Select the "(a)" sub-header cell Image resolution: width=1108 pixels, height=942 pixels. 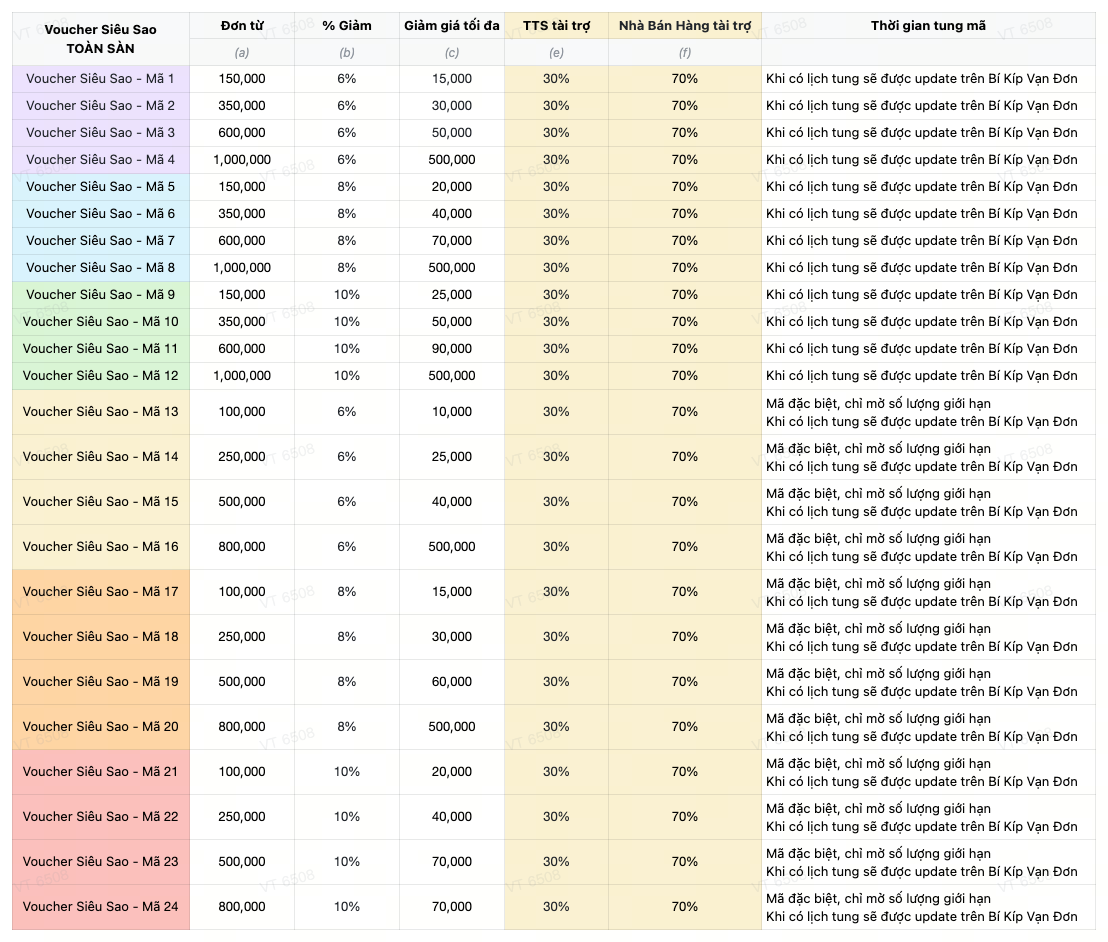pyautogui.click(x=242, y=52)
